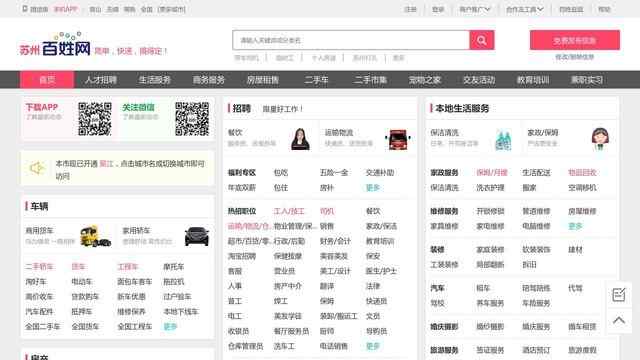Viewport: 640px width, 360px height.
Task: Expand the 合作及工具 dropdown in top bar
Action: coord(524,9)
